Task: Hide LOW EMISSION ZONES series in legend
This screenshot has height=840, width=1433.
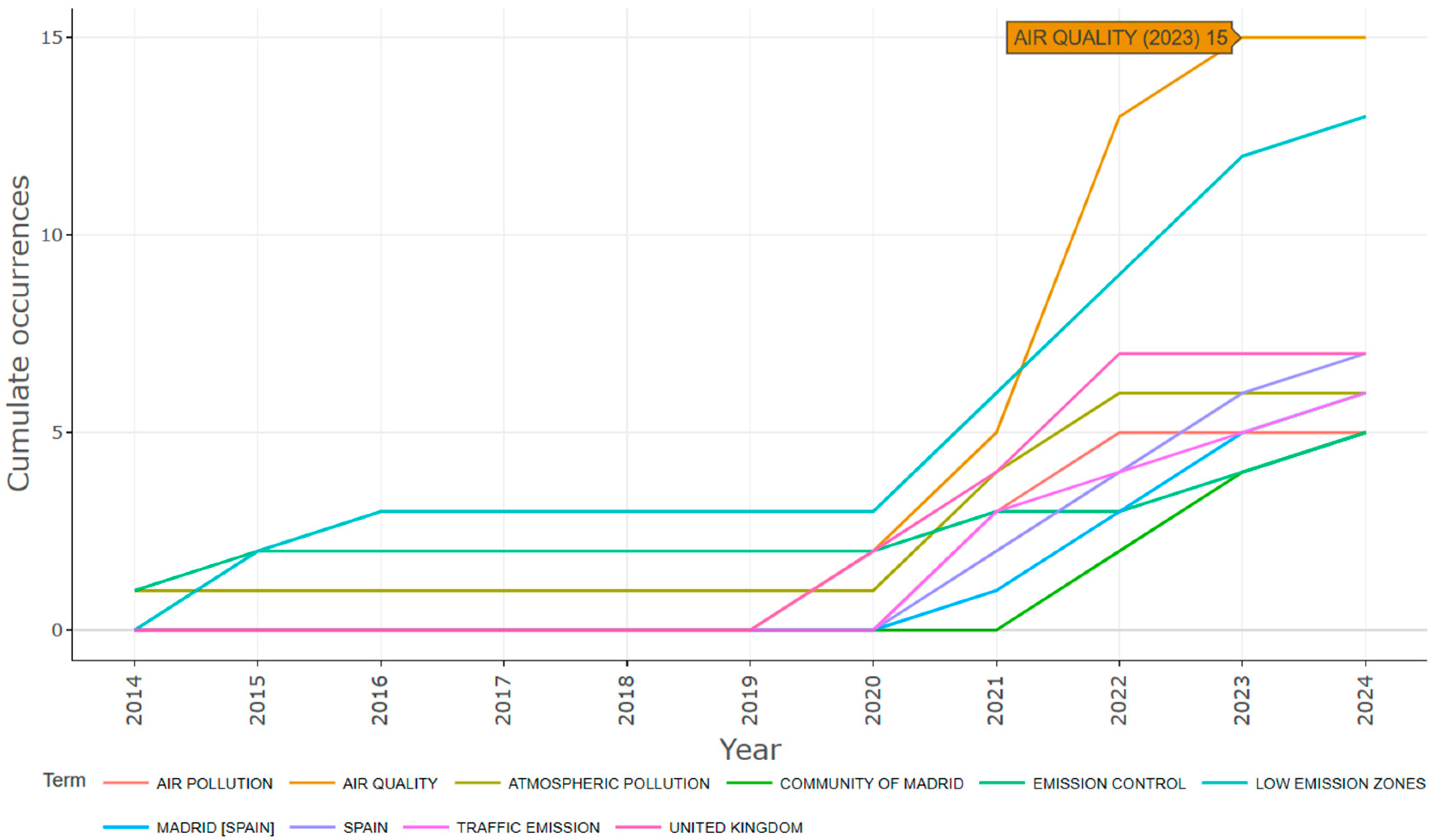Action: 1340,784
